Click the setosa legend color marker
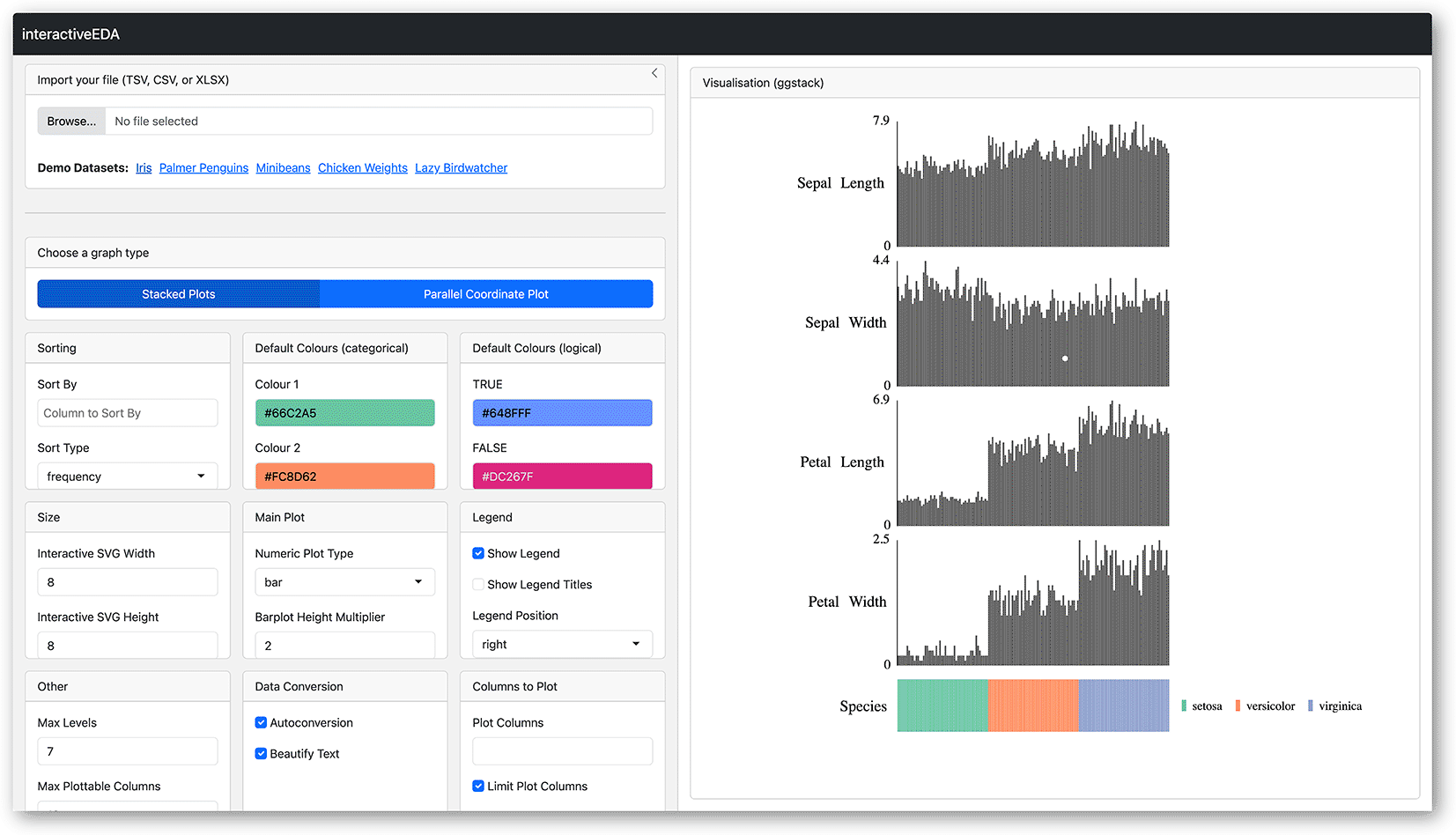 1184,706
